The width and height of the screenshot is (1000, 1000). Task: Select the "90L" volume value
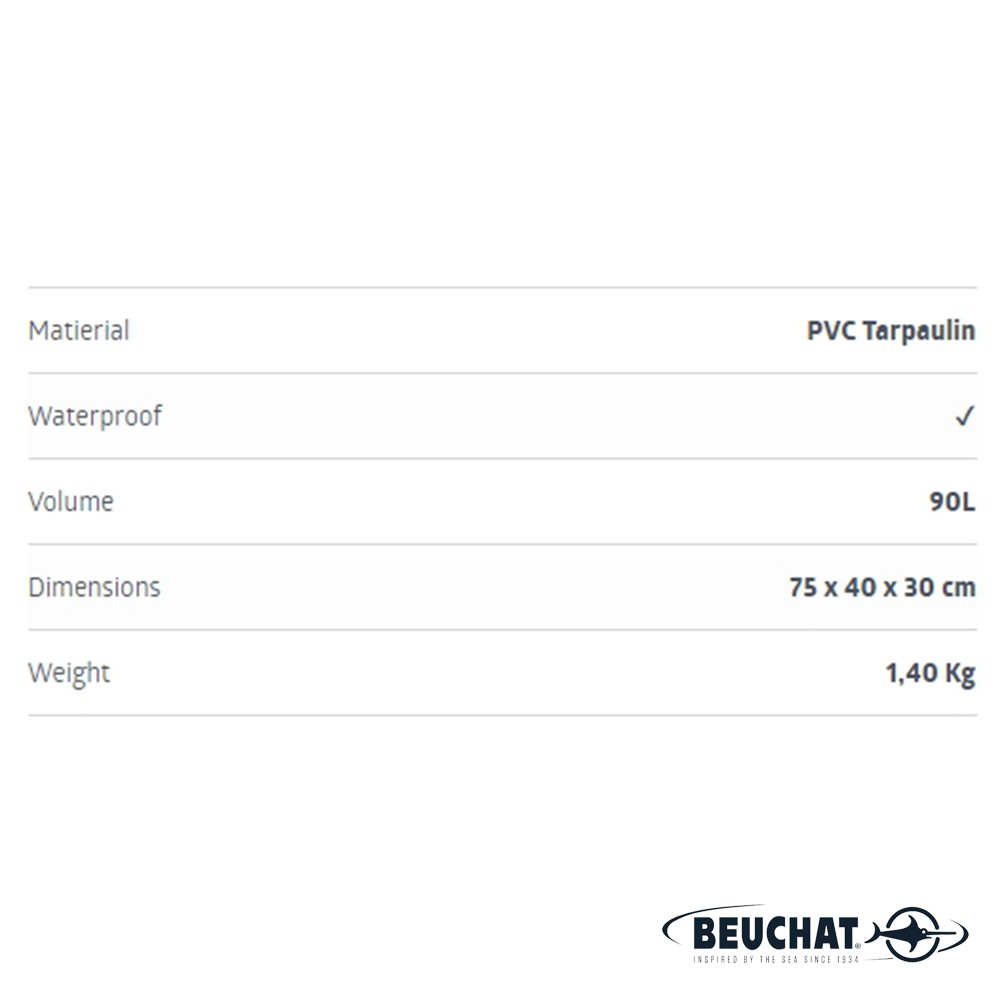(952, 502)
